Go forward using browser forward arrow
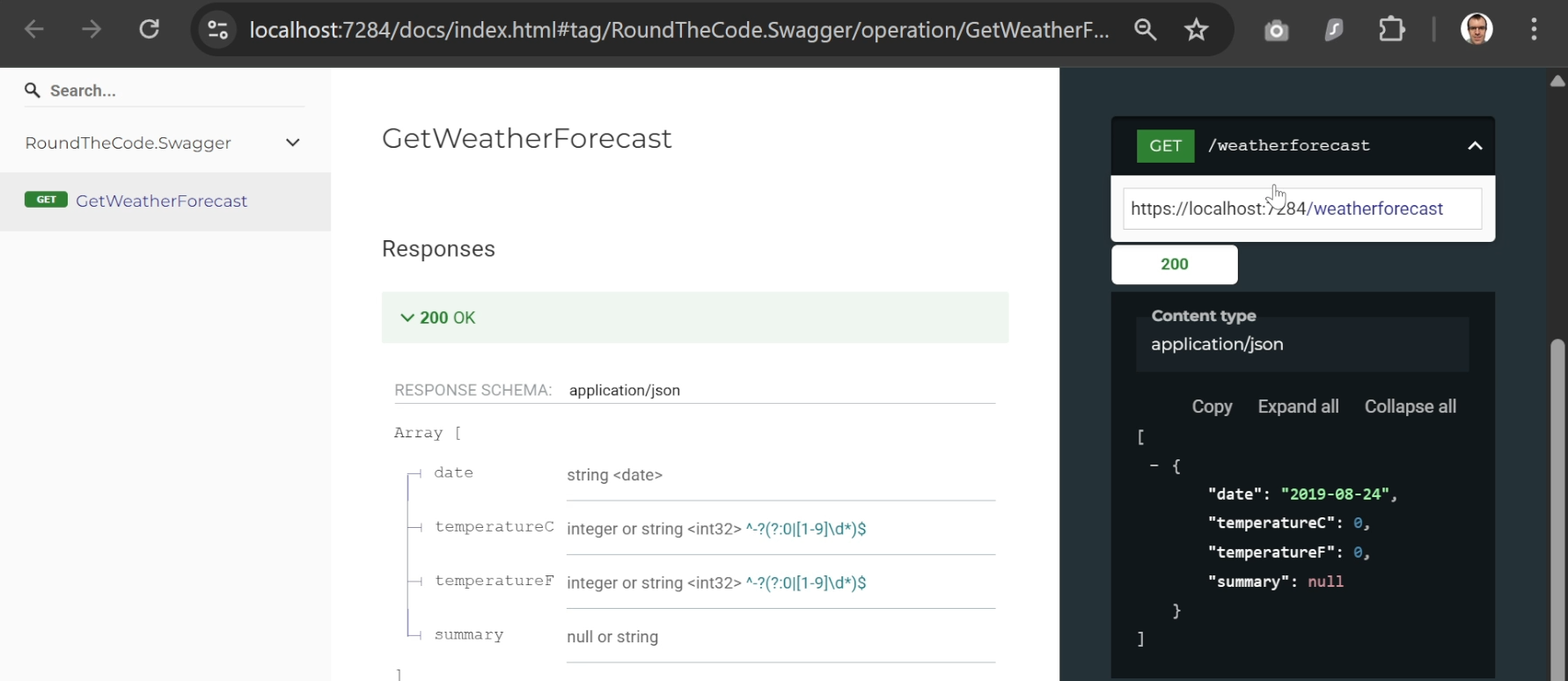Screen dimensions: 1568x681 coord(92,30)
